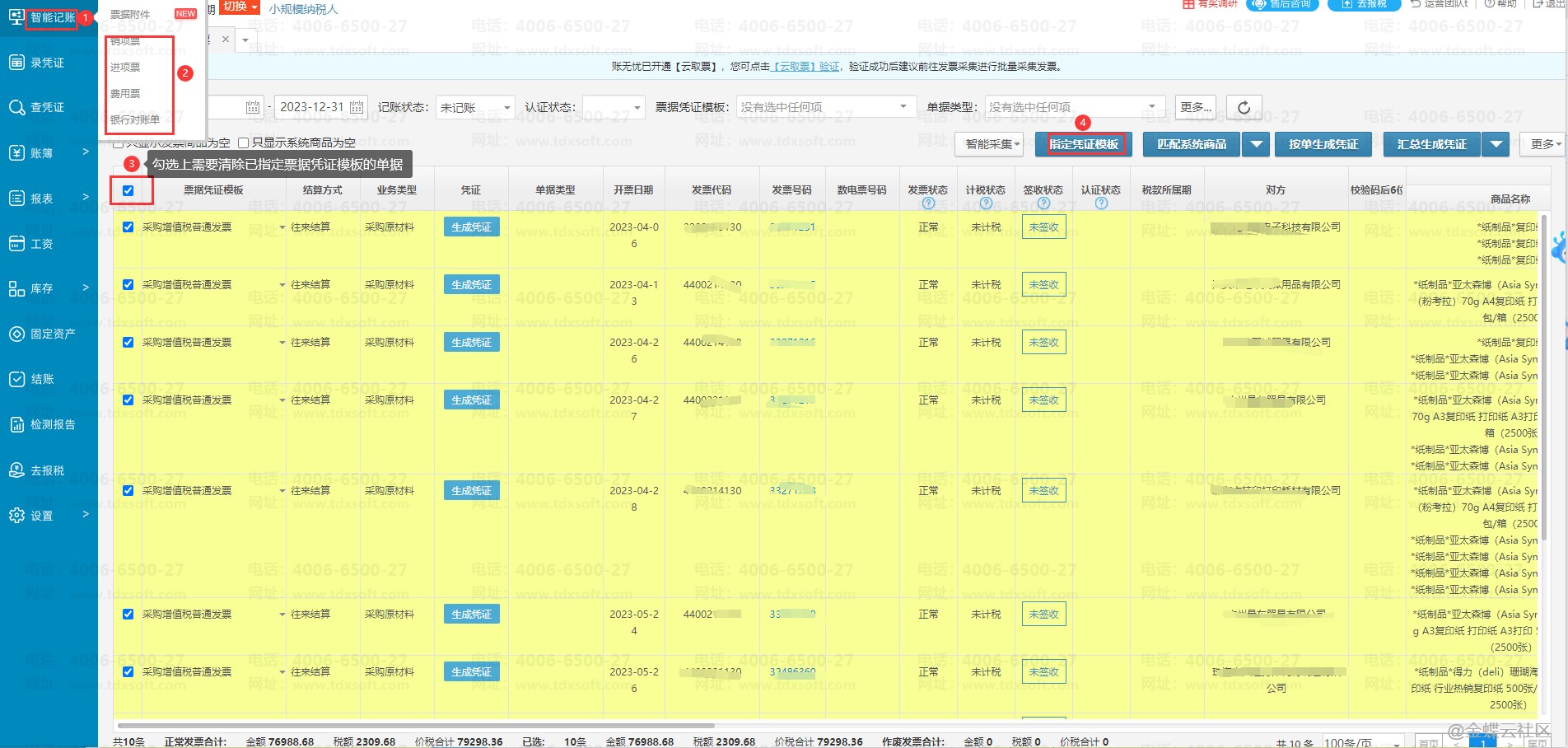Viewport: 1568px width, 748px height.
Task: Click the refresh icon button beside 更多...
Action: [x=1244, y=107]
